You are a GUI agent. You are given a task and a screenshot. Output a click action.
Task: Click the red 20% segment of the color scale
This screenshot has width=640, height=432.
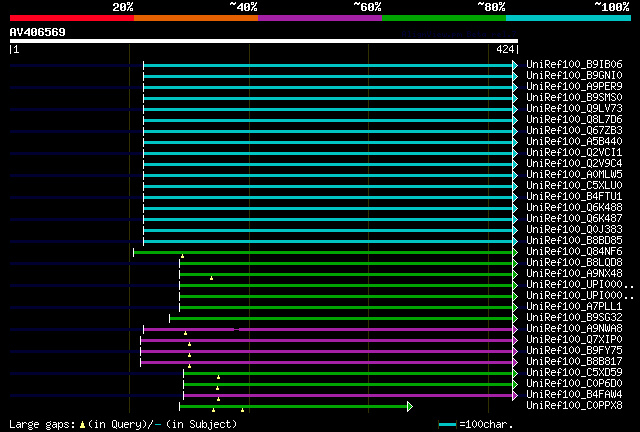[x=72, y=18]
